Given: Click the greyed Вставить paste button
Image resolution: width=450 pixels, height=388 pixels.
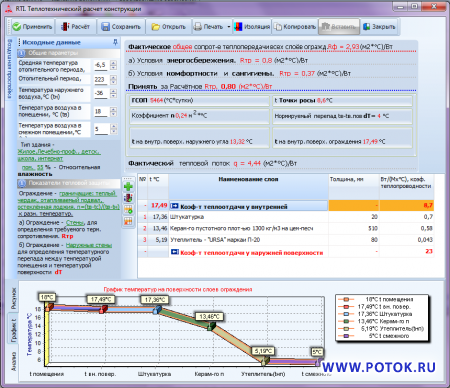Looking at the screenshot, I should (339, 27).
